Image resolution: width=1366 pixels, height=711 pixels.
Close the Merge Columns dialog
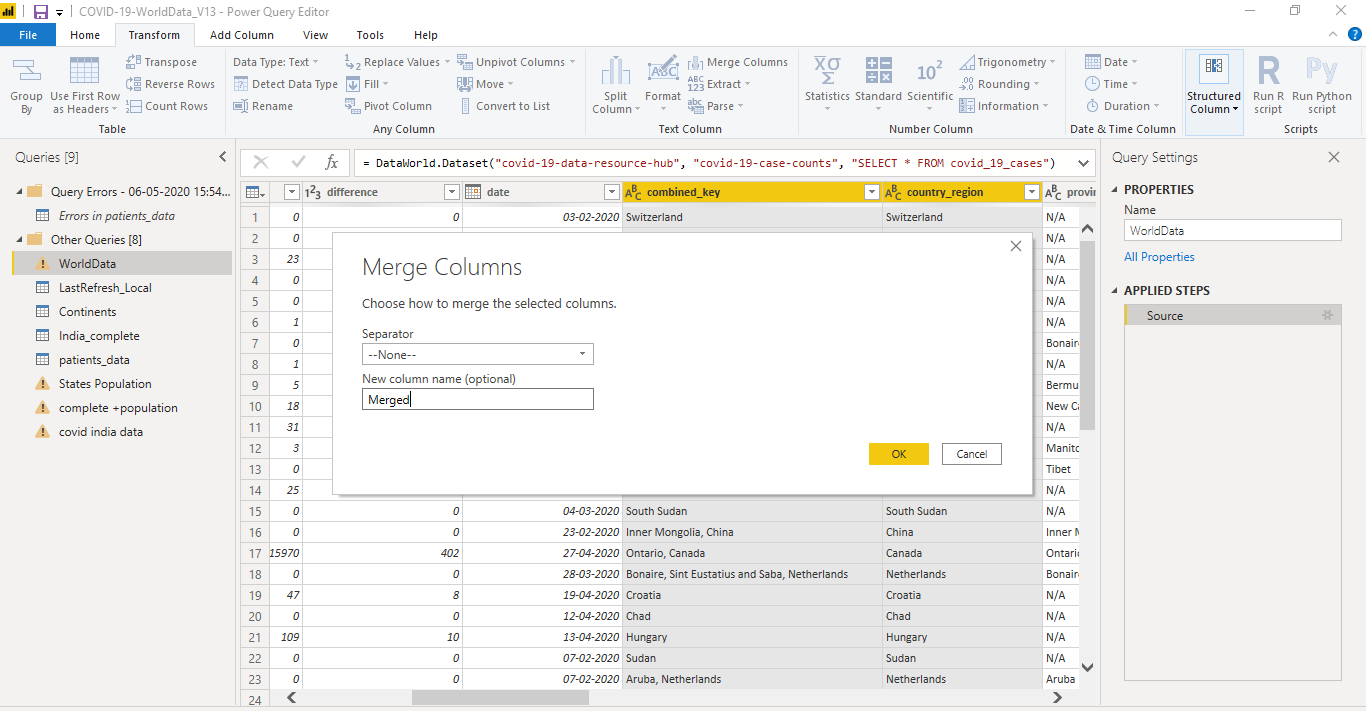(x=1016, y=246)
